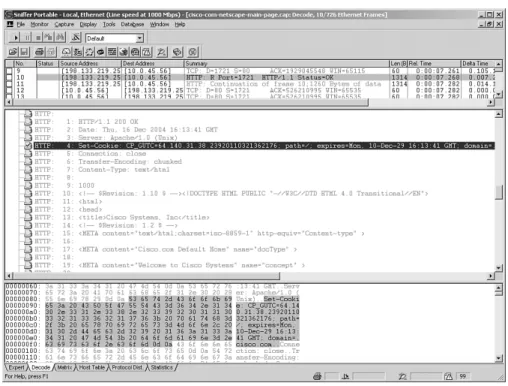The width and height of the screenshot is (508, 386).
Task: Open the Help menu
Action: (180, 24)
